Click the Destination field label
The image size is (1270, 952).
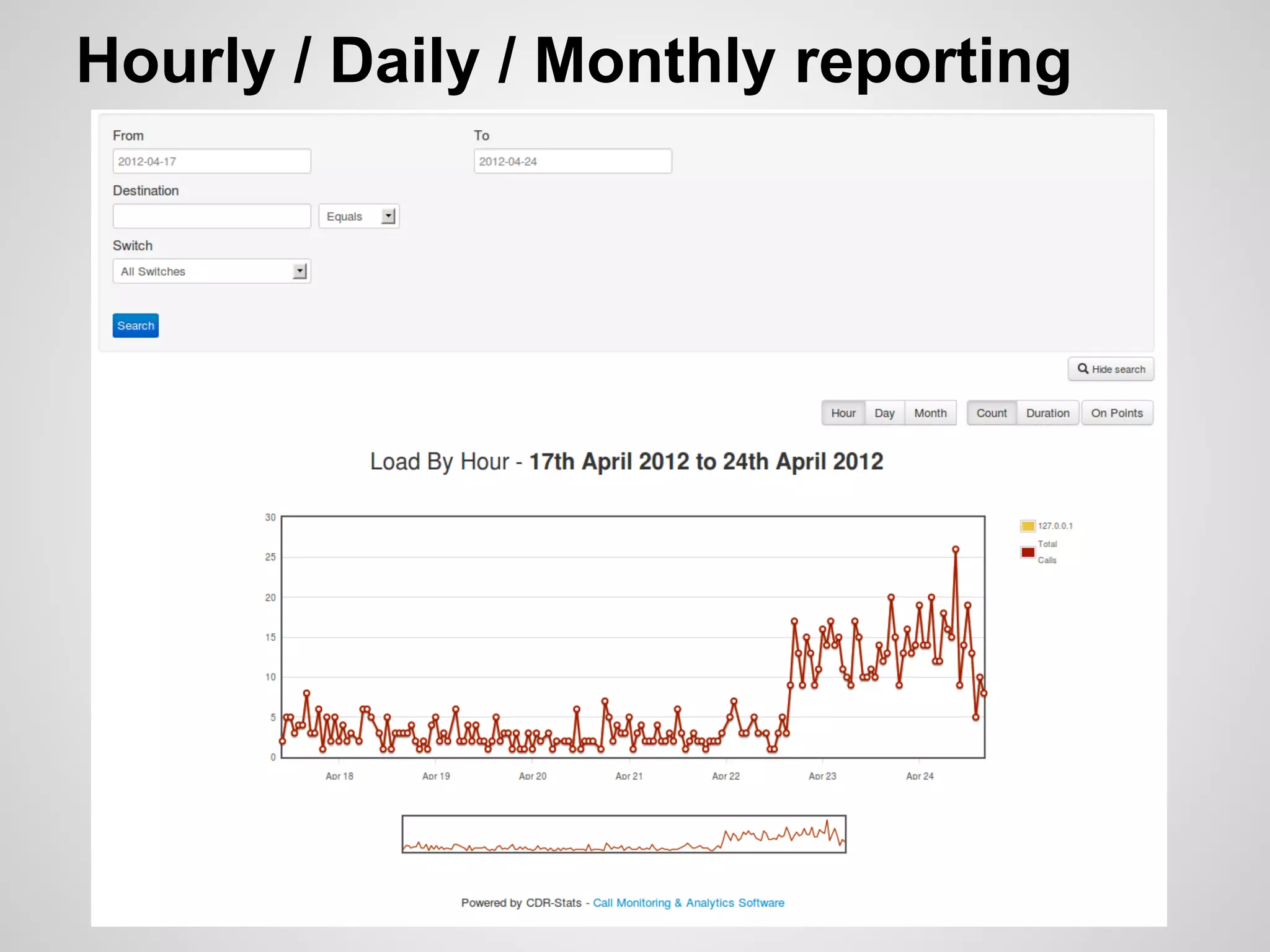coord(146,191)
